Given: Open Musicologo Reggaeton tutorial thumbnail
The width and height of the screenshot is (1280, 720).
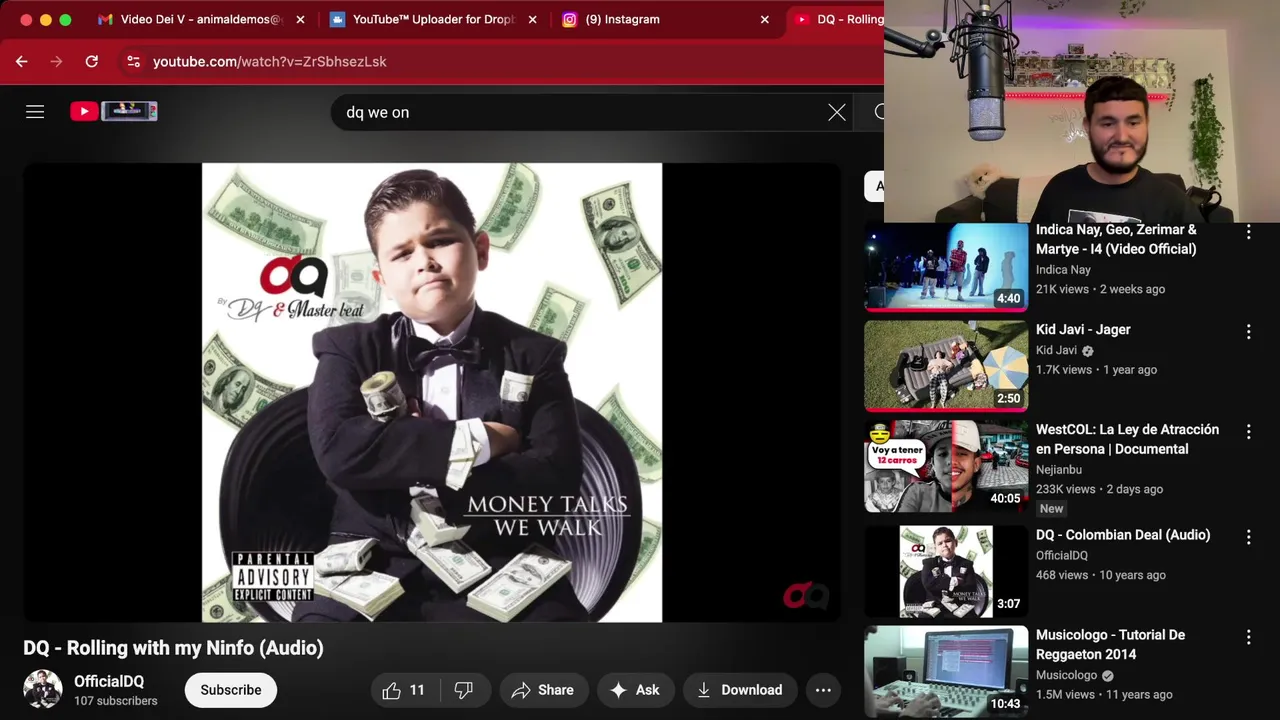Looking at the screenshot, I should click(946, 672).
